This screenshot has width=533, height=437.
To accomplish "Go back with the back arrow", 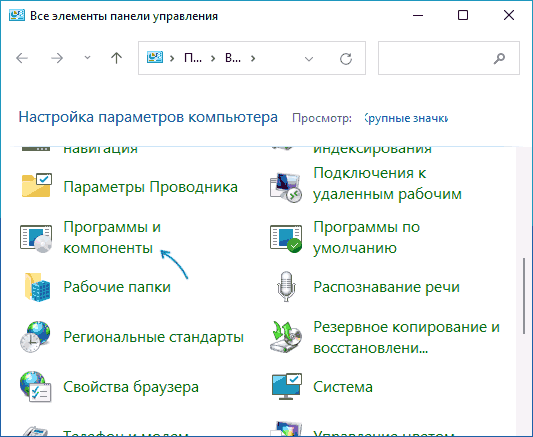I will tap(22, 58).
